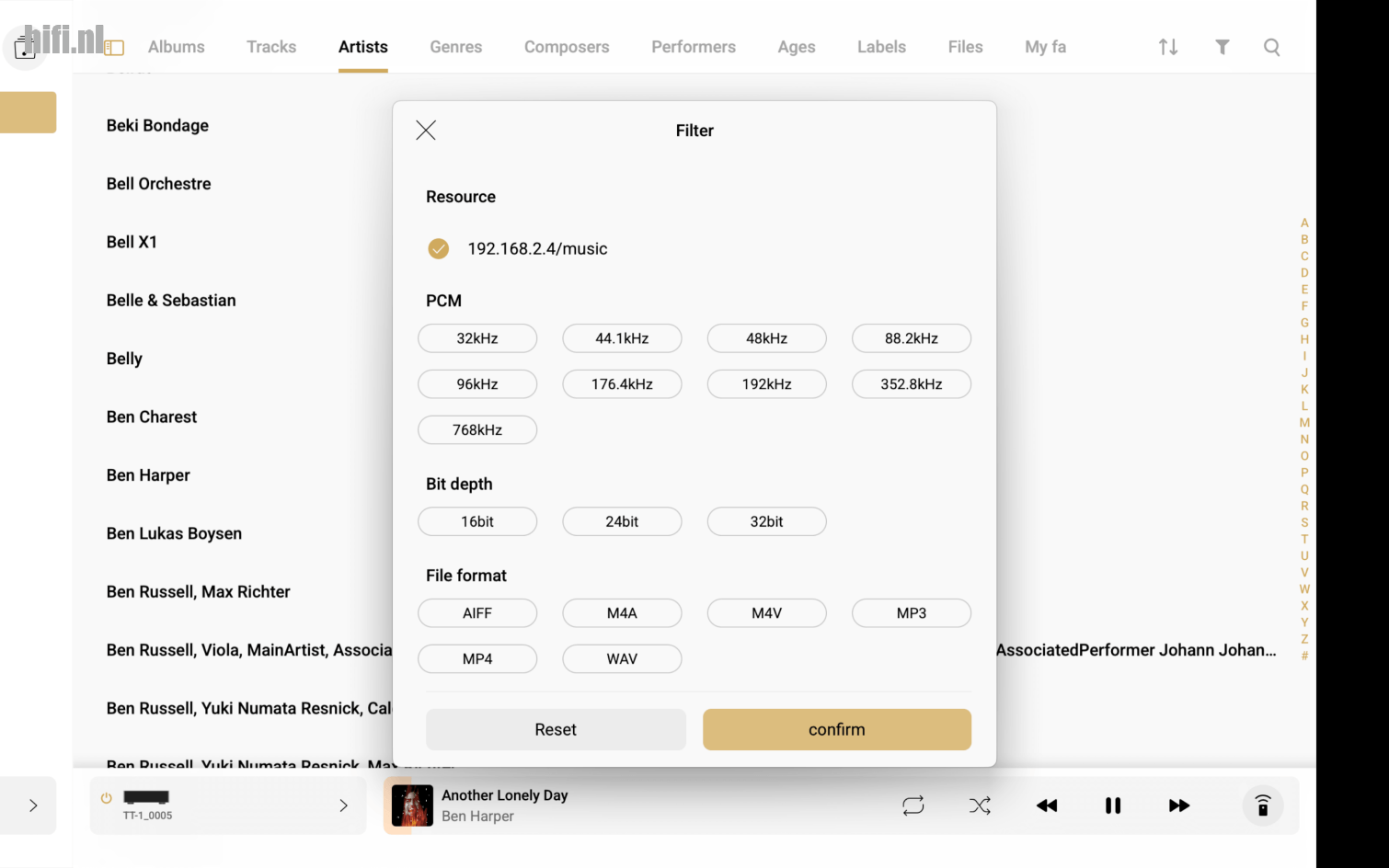Switch to the Genres tab

tap(456, 47)
